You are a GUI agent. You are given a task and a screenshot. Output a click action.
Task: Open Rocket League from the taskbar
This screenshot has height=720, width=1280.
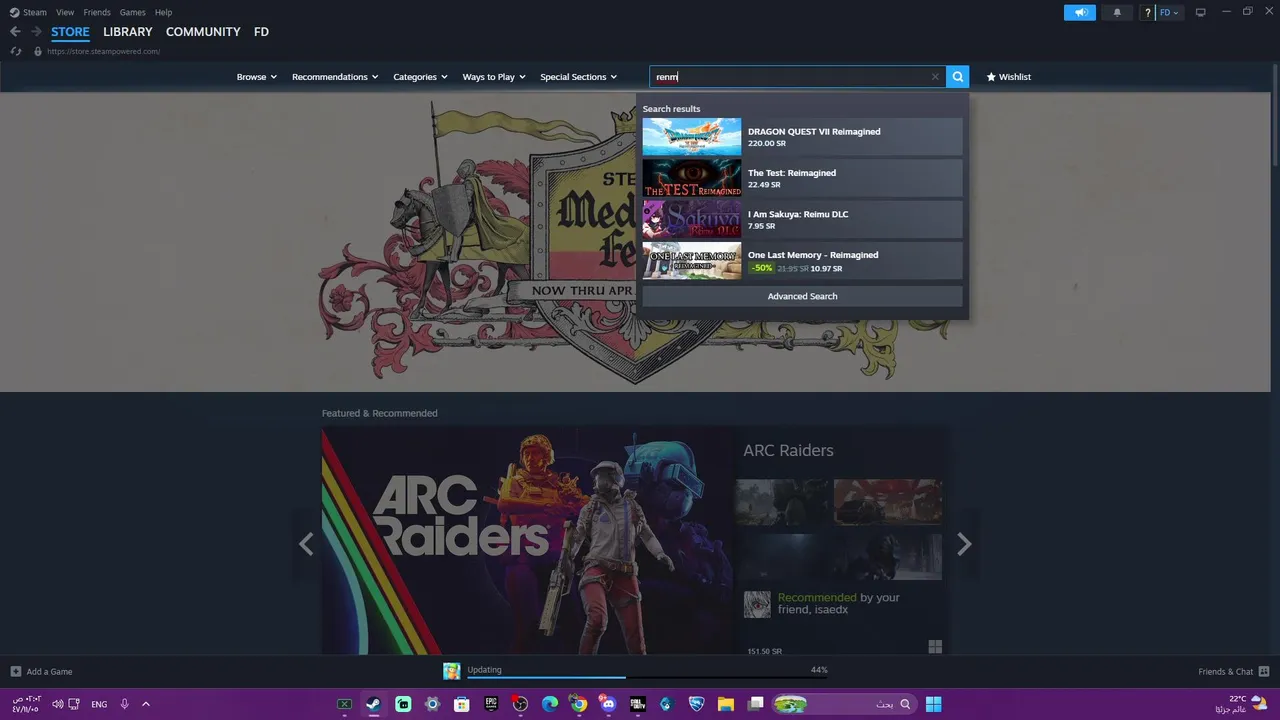click(x=697, y=704)
